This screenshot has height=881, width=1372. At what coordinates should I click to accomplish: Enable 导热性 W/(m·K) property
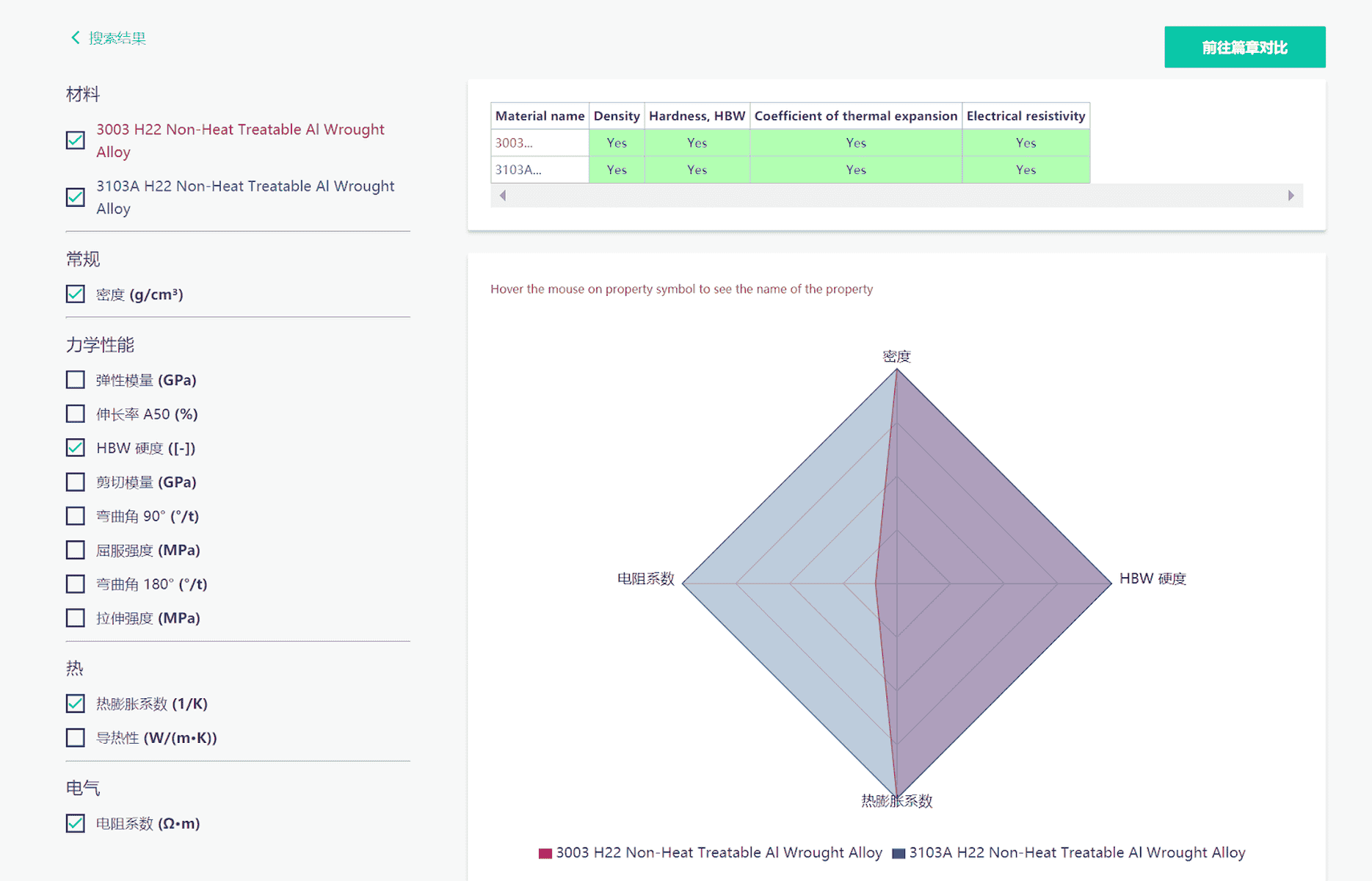(x=76, y=737)
